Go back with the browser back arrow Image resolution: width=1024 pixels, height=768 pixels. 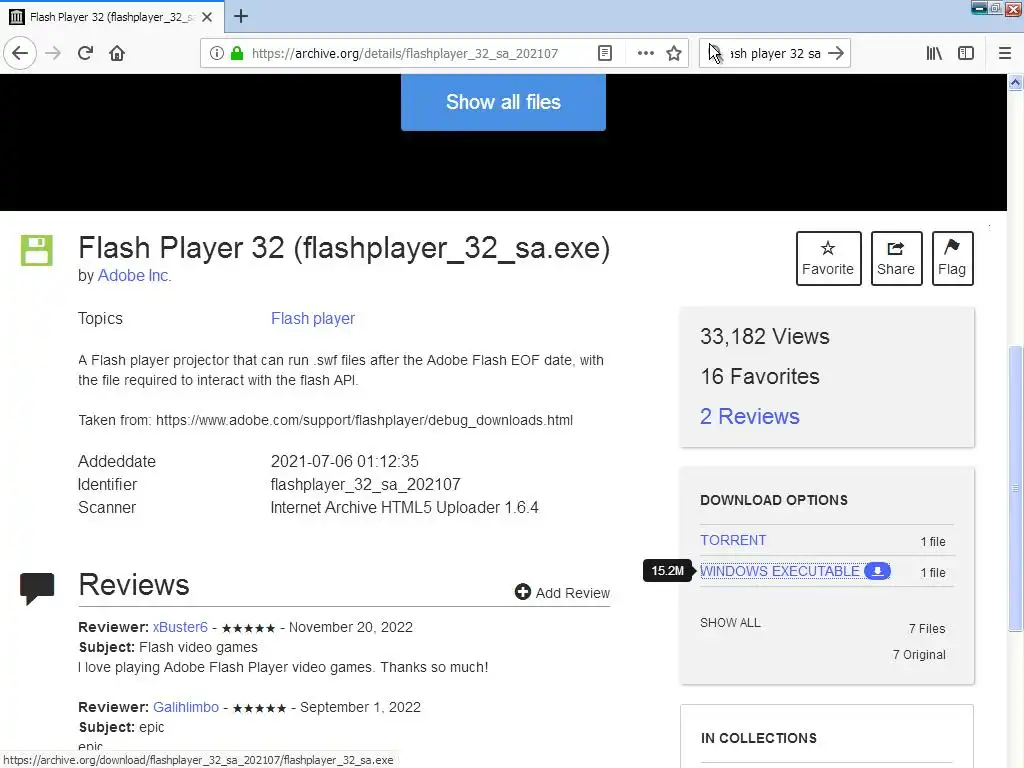click(x=20, y=53)
